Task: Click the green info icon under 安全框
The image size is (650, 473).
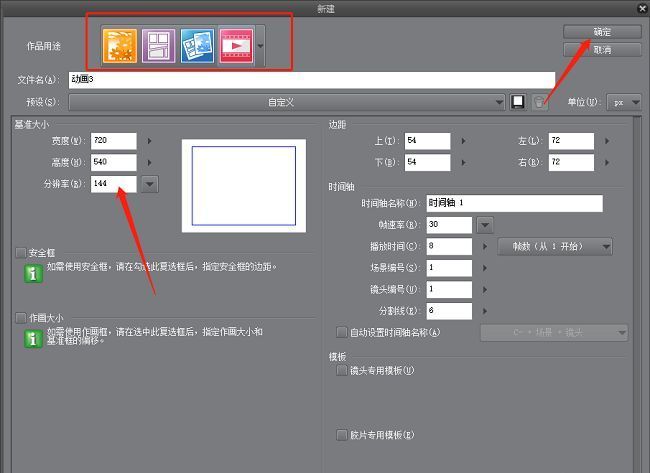Action: point(32,271)
